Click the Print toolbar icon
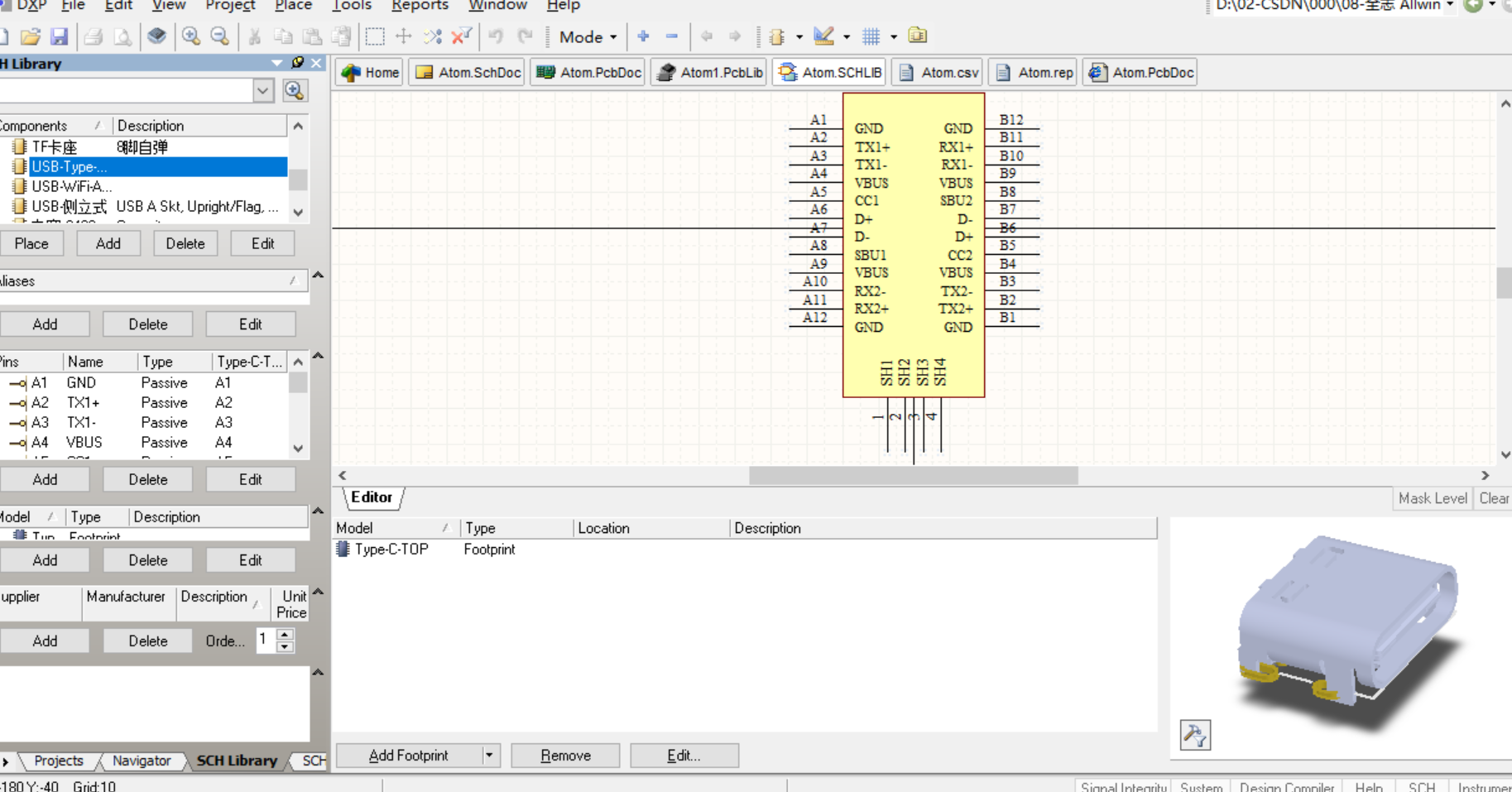 tap(94, 36)
